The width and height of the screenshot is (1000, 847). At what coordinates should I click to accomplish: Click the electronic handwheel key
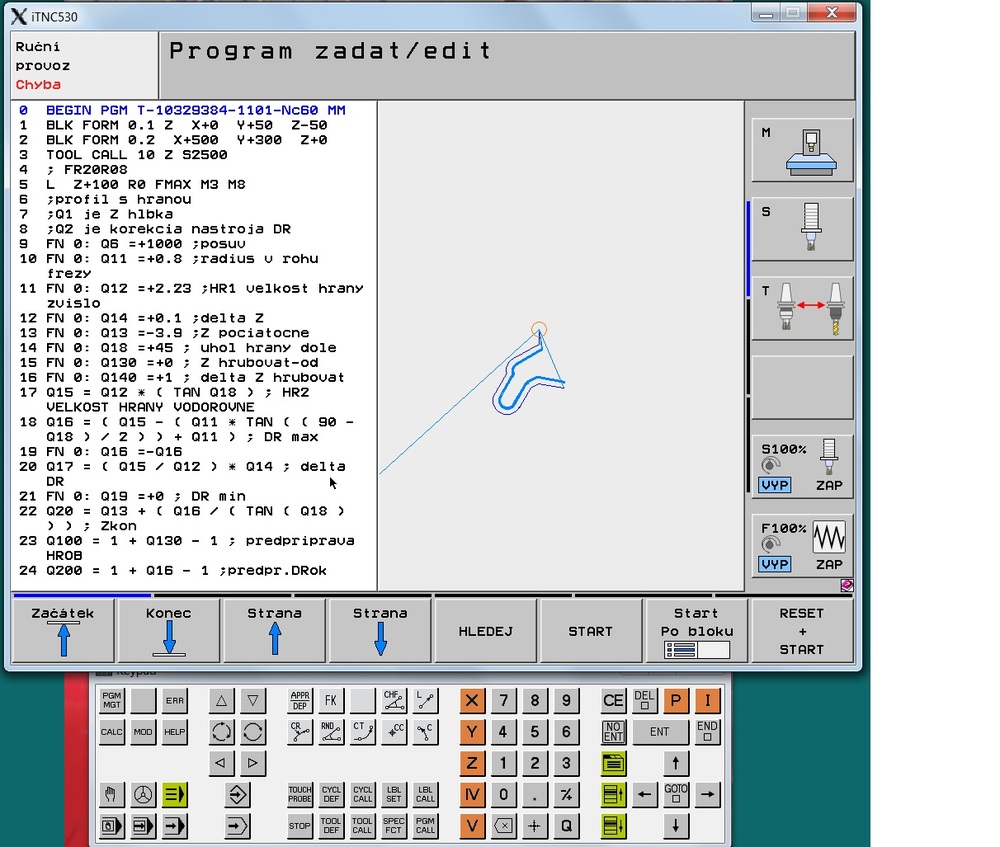click(x=143, y=795)
